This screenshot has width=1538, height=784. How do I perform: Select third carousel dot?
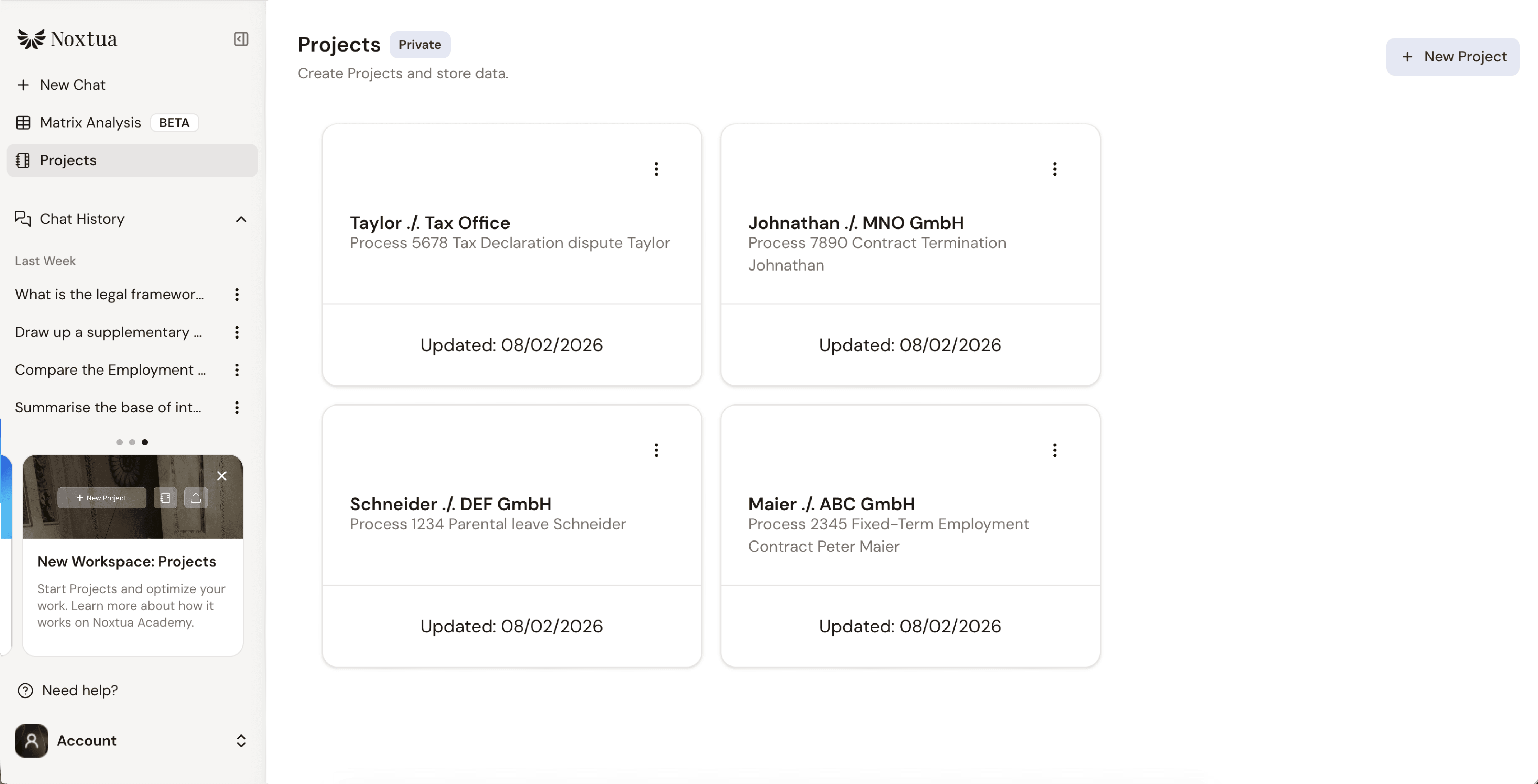(144, 442)
